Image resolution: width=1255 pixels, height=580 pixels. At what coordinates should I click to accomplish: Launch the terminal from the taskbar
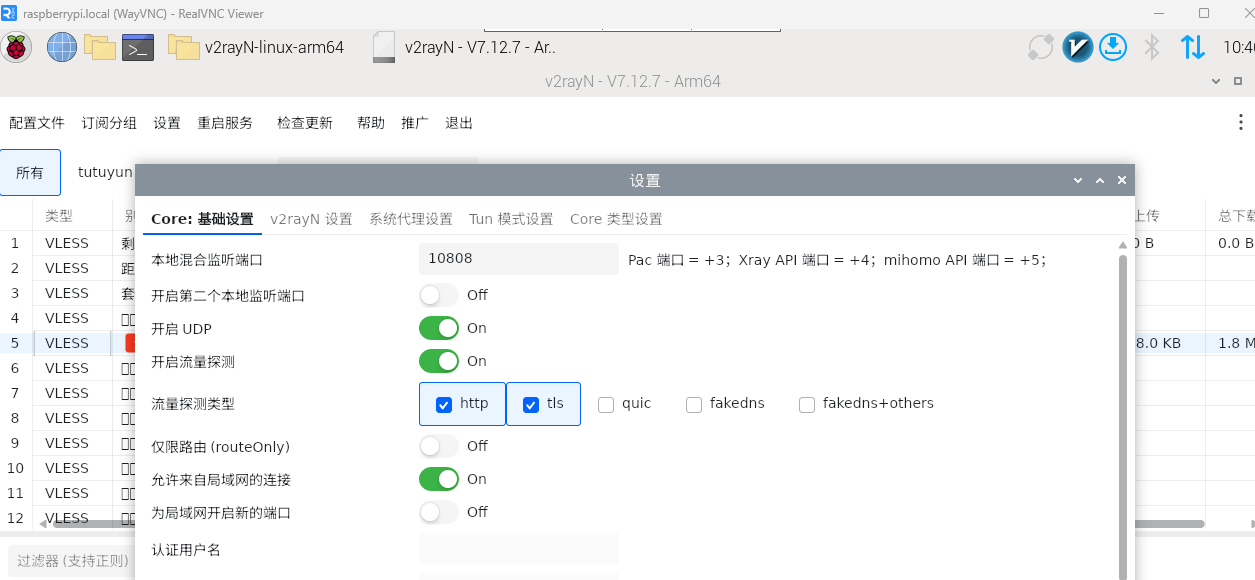pyautogui.click(x=136, y=46)
